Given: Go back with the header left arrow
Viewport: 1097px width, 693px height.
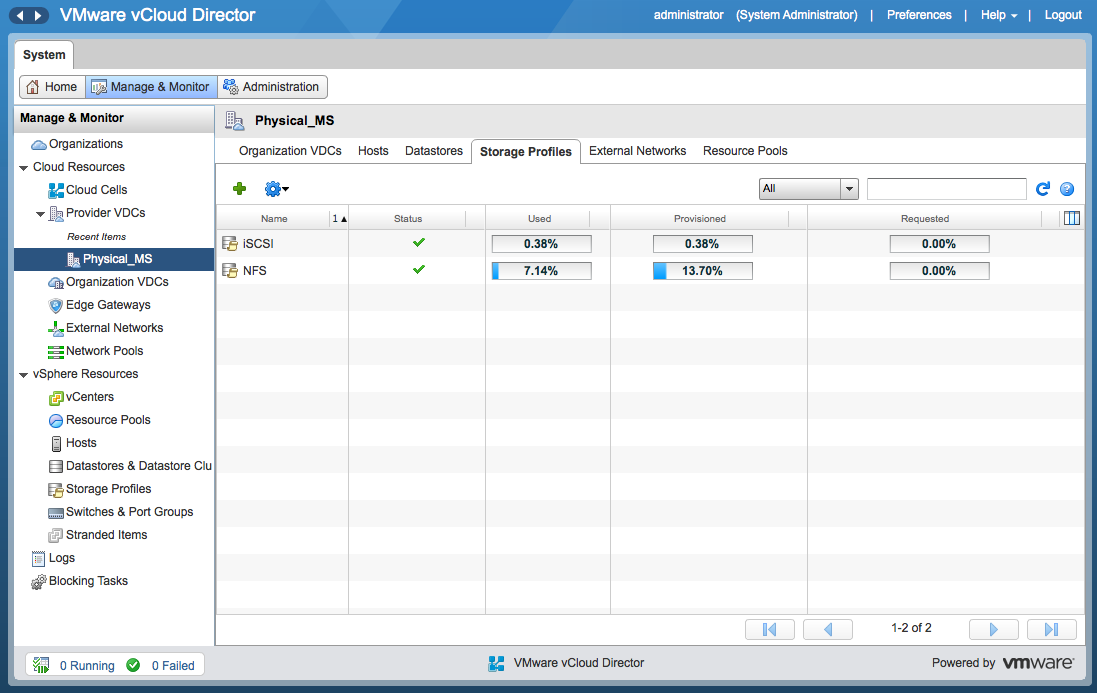Looking at the screenshot, I should pos(20,15).
